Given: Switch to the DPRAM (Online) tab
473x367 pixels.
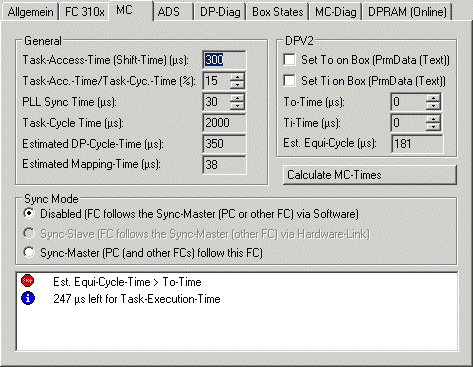Looking at the screenshot, I should [x=407, y=12].
